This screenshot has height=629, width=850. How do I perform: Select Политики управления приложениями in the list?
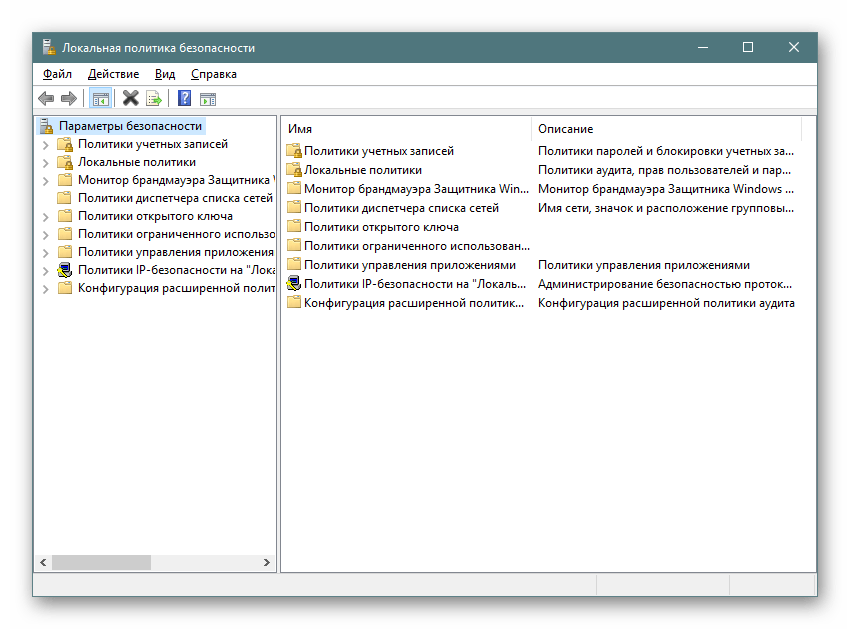pyautogui.click(x=409, y=265)
